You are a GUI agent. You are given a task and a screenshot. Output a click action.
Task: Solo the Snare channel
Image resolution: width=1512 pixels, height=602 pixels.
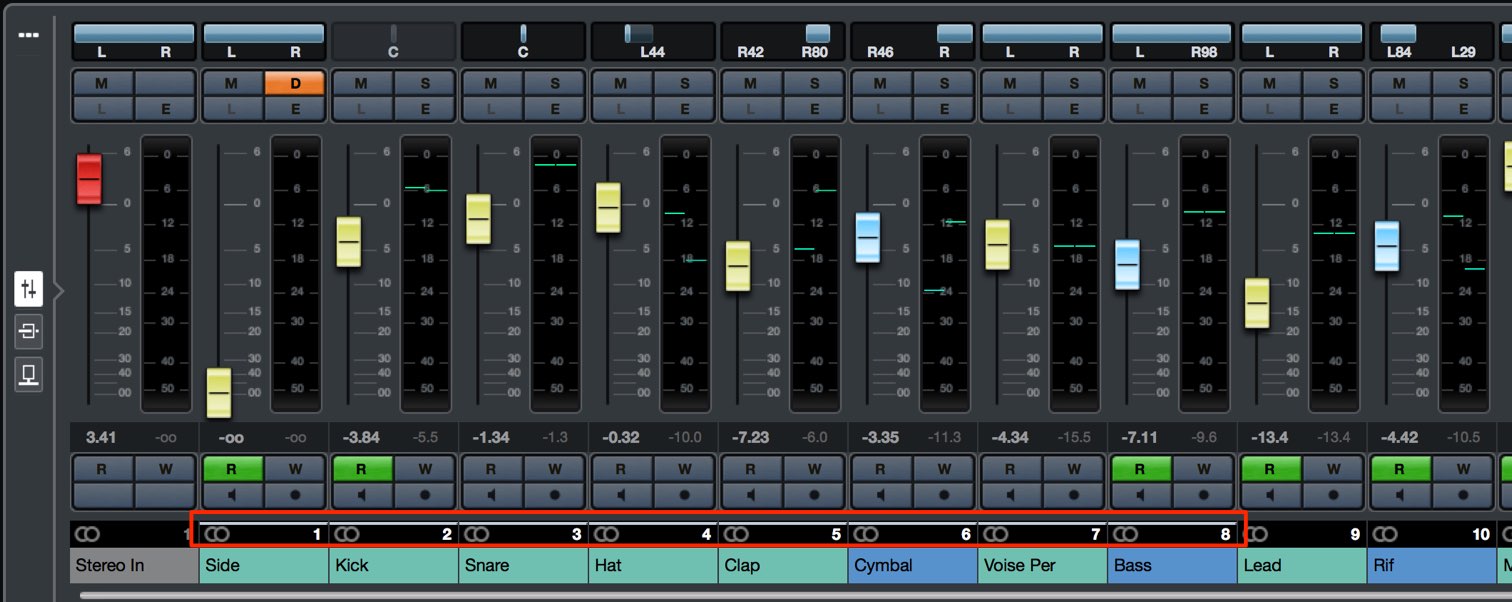point(554,83)
